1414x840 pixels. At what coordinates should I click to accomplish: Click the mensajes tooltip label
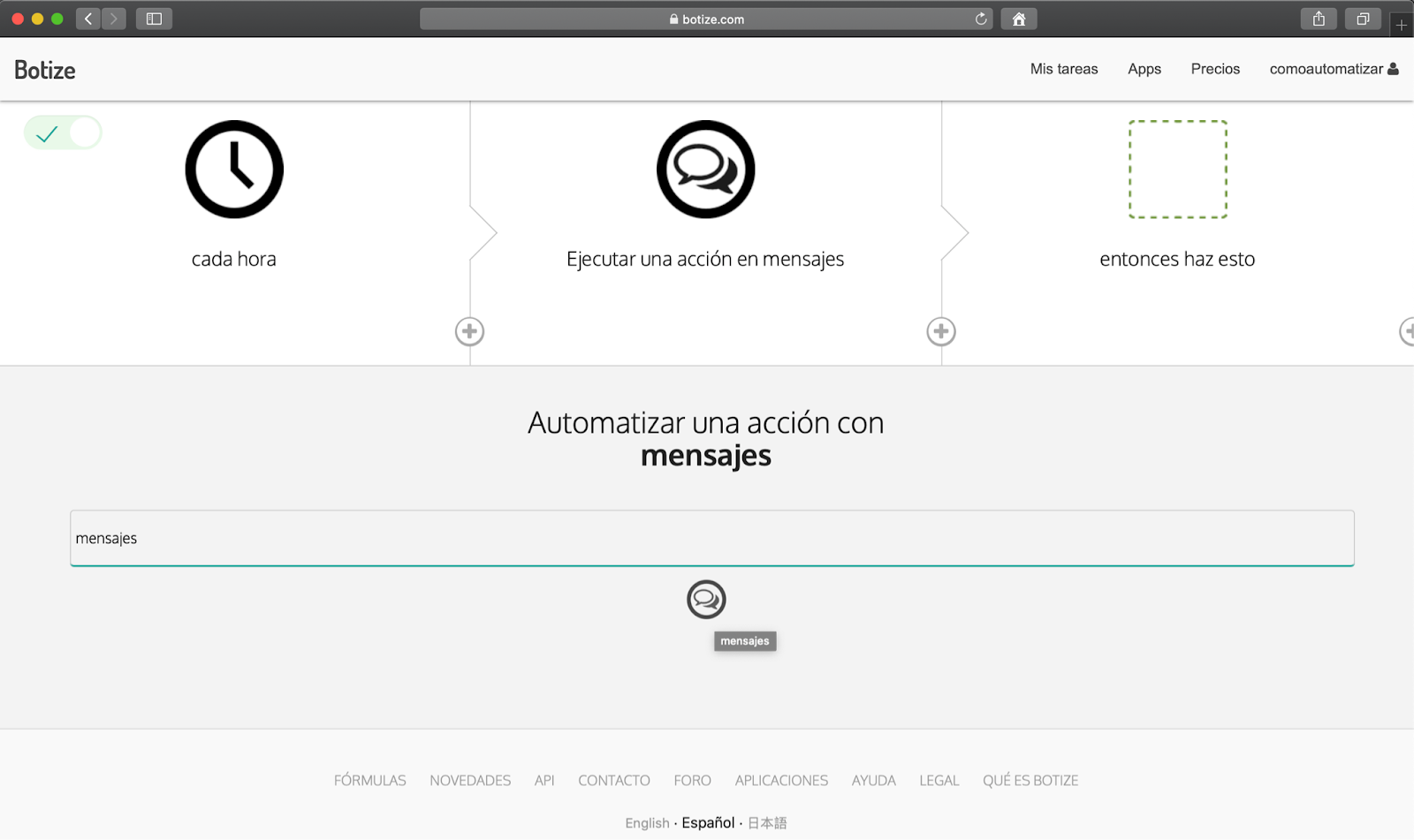pyautogui.click(x=745, y=641)
